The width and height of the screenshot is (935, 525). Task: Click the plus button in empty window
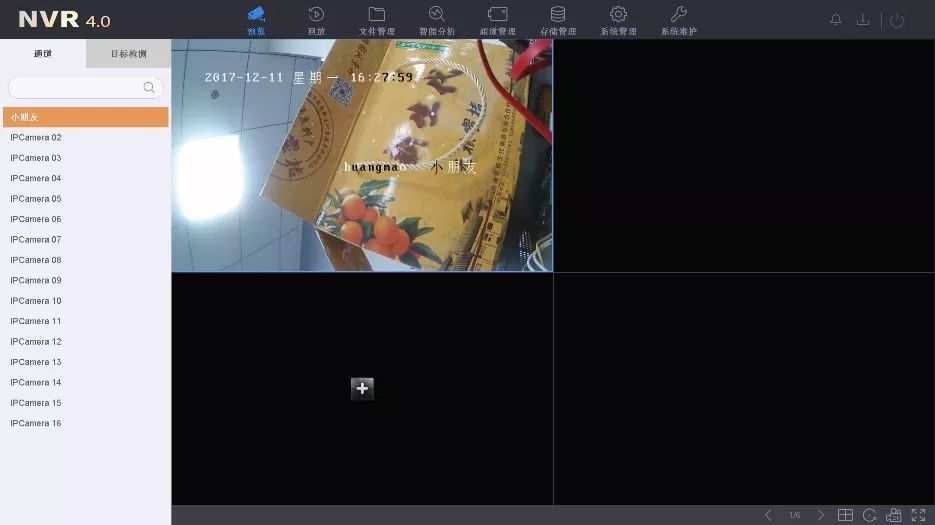pyautogui.click(x=362, y=388)
